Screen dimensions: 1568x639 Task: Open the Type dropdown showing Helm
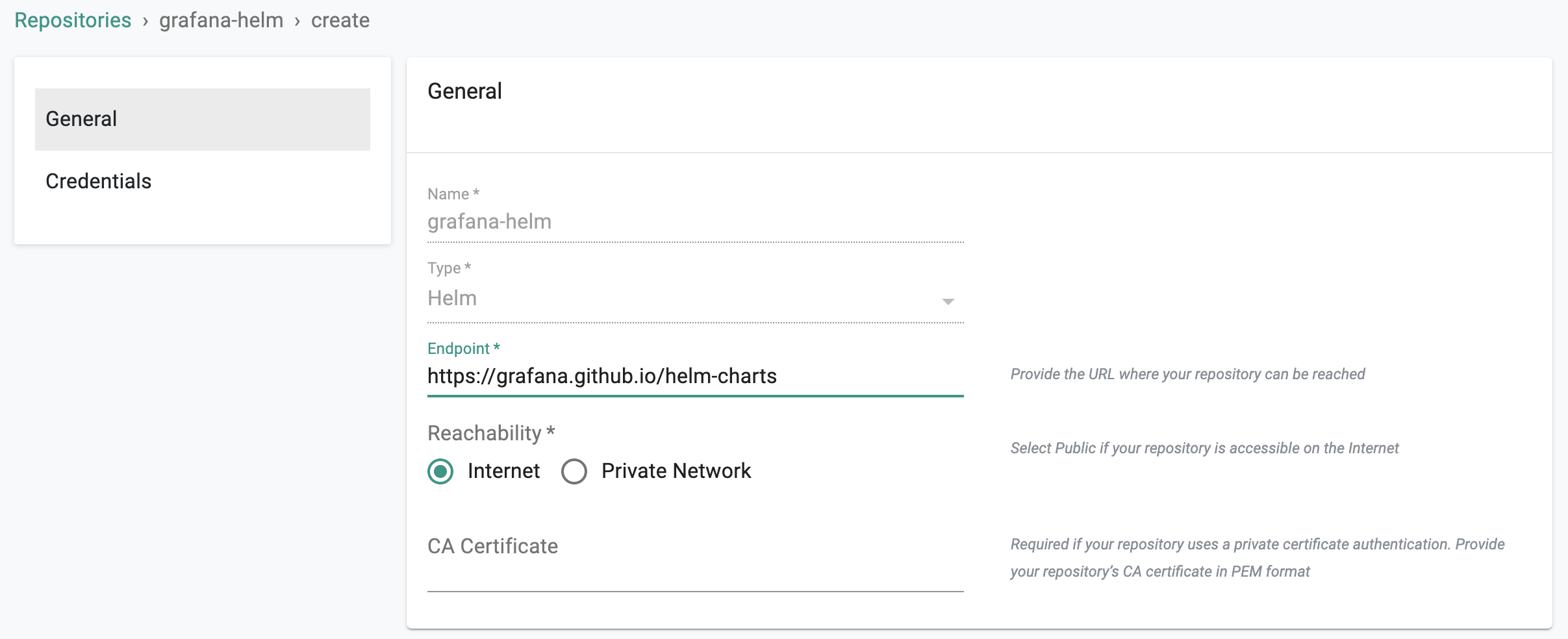pyautogui.click(x=695, y=299)
